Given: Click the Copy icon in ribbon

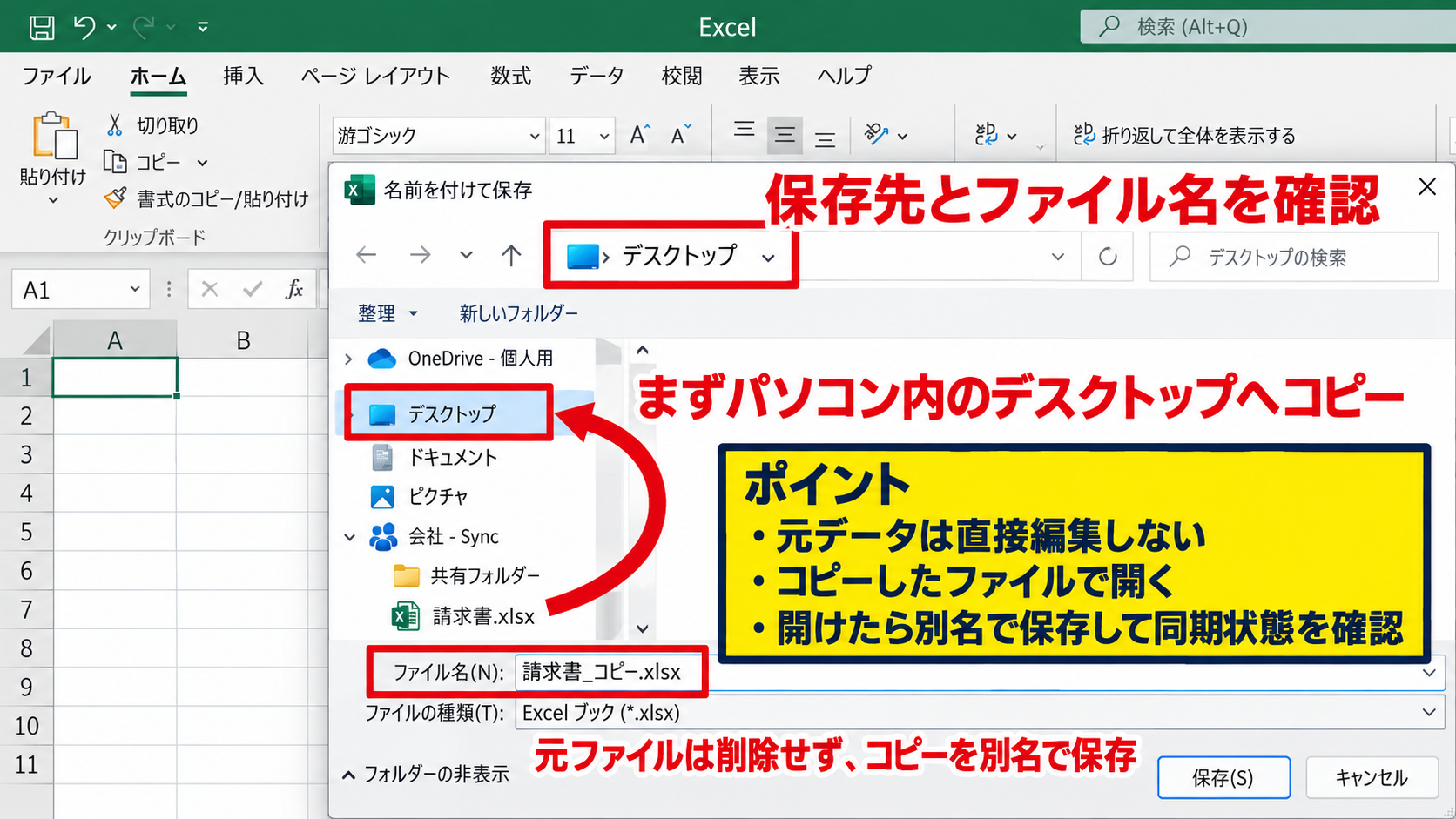Looking at the screenshot, I should (x=115, y=162).
